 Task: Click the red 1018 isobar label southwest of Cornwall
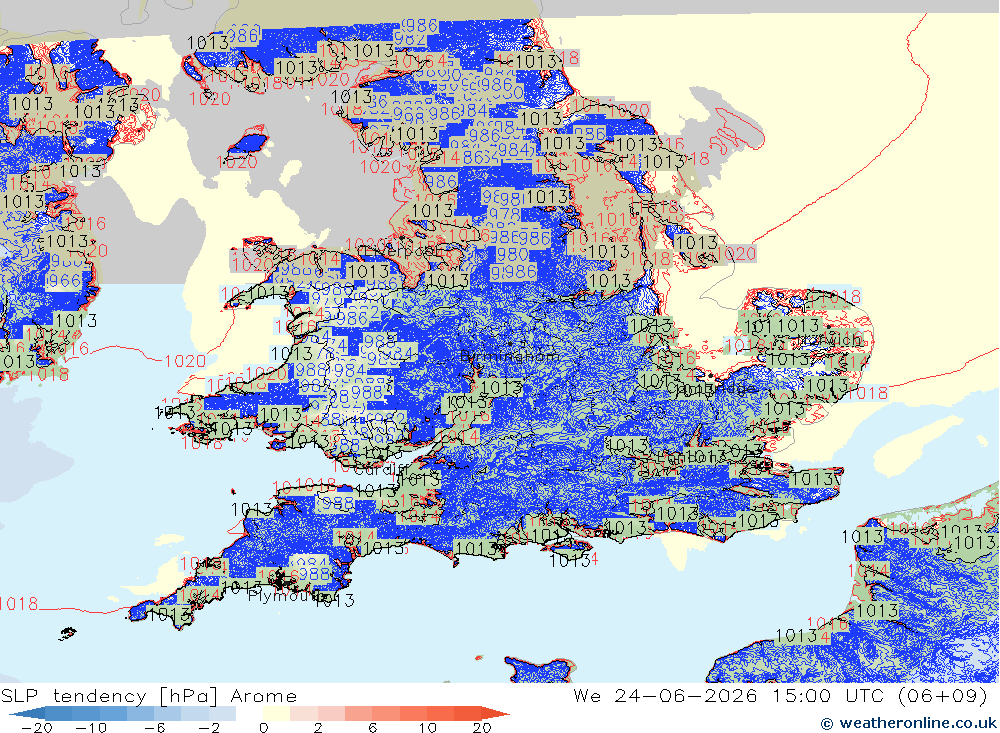click(x=19, y=603)
